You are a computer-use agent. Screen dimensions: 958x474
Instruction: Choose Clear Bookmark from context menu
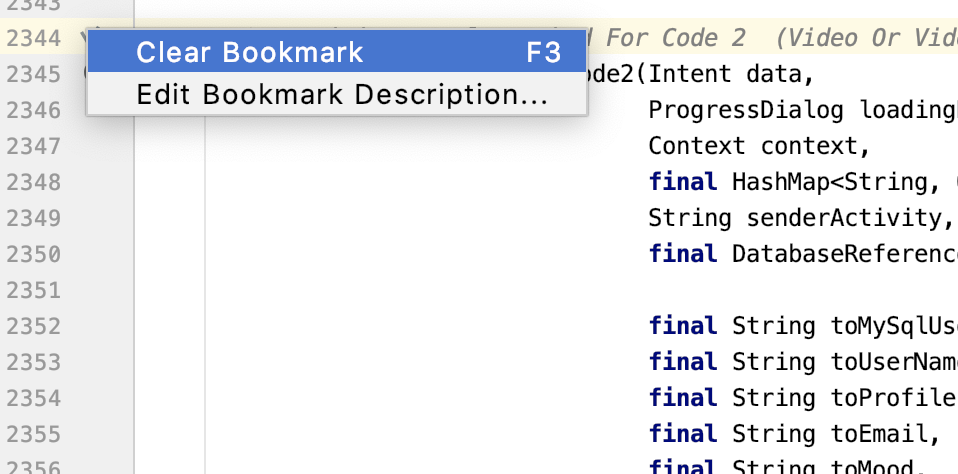coord(250,52)
